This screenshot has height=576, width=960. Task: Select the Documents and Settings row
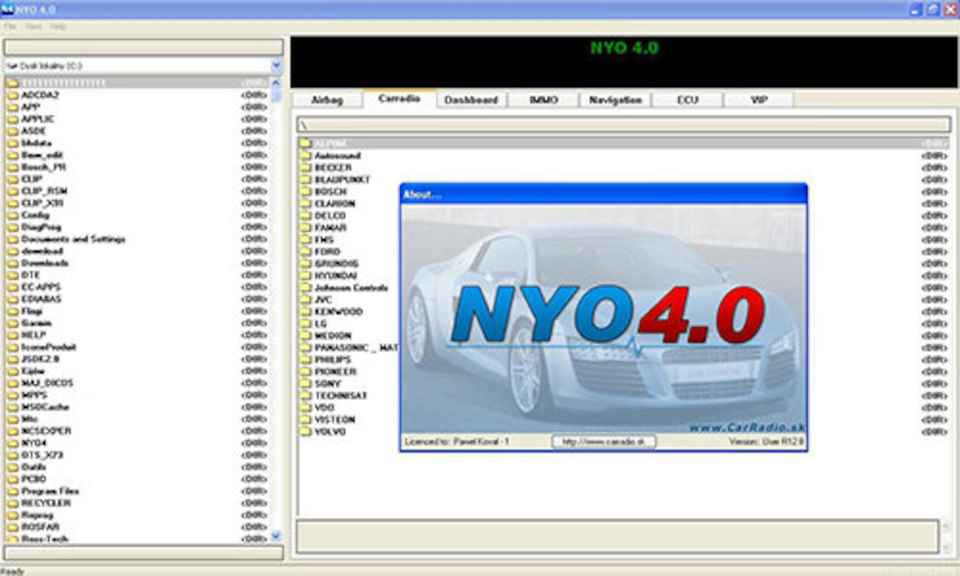tap(137, 239)
